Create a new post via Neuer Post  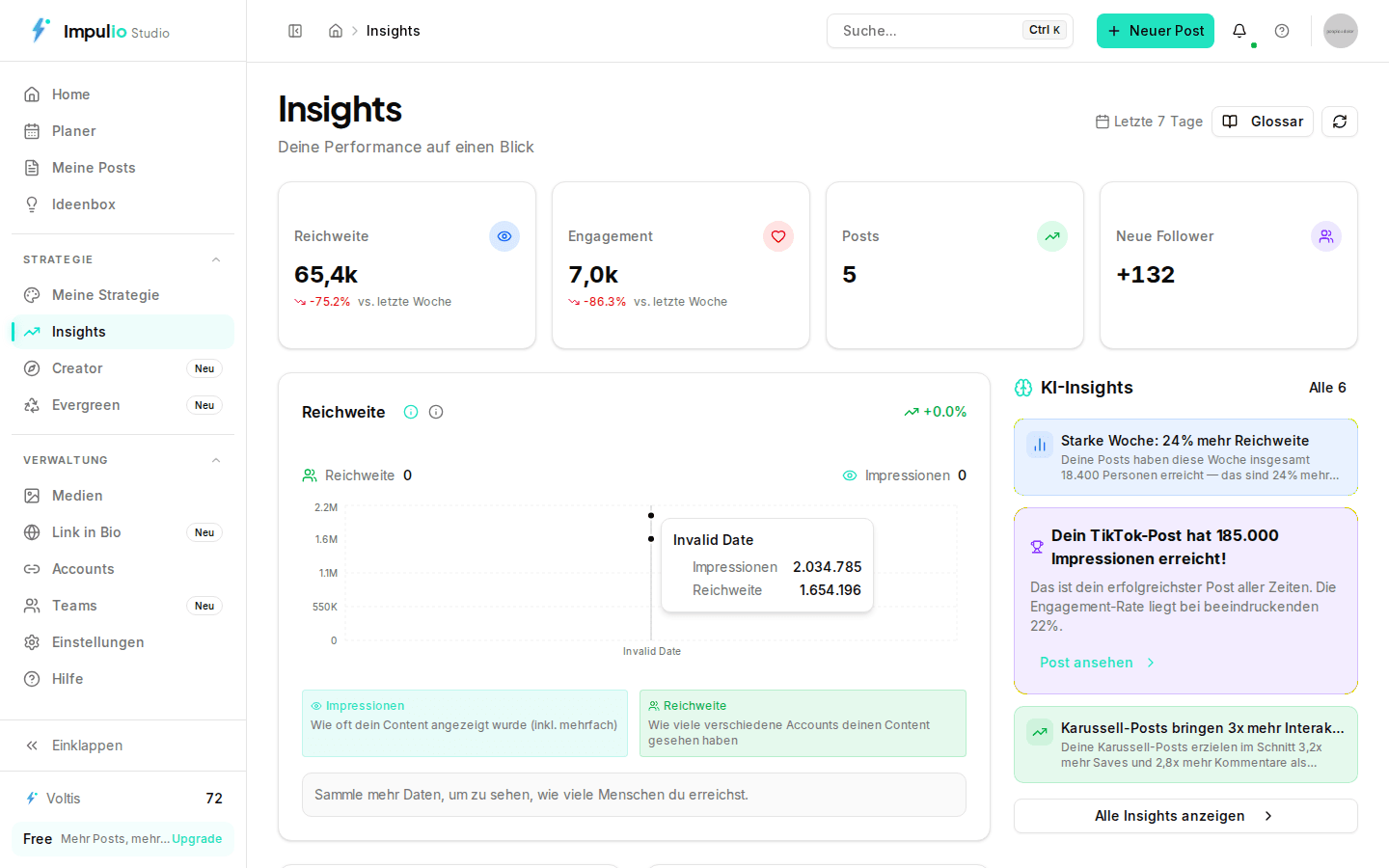point(1156,30)
